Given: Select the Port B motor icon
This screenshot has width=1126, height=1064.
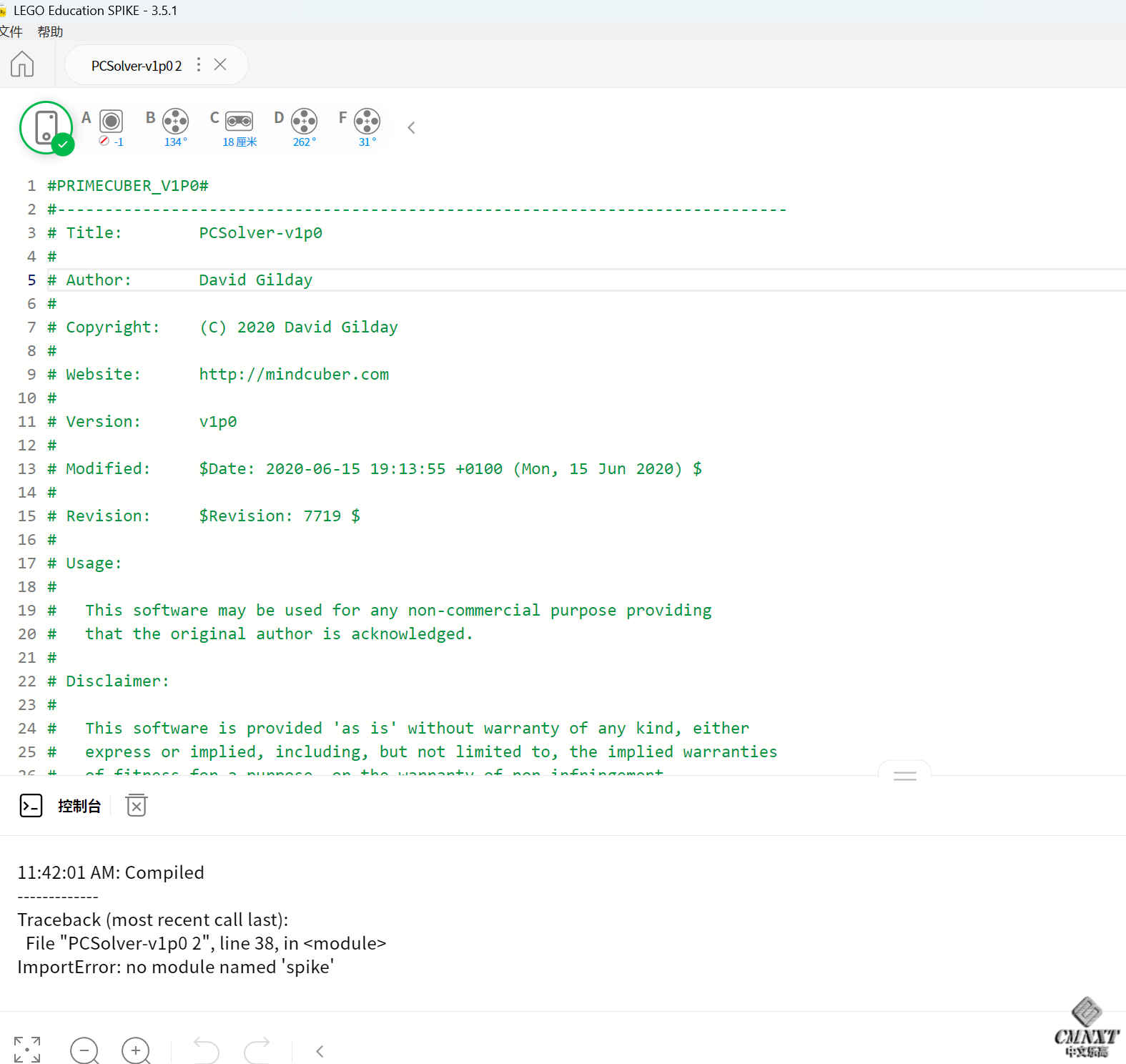Looking at the screenshot, I should point(175,121).
